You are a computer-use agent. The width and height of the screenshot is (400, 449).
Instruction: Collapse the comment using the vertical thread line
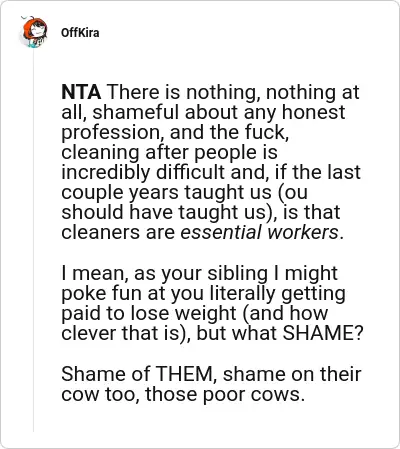(33, 240)
